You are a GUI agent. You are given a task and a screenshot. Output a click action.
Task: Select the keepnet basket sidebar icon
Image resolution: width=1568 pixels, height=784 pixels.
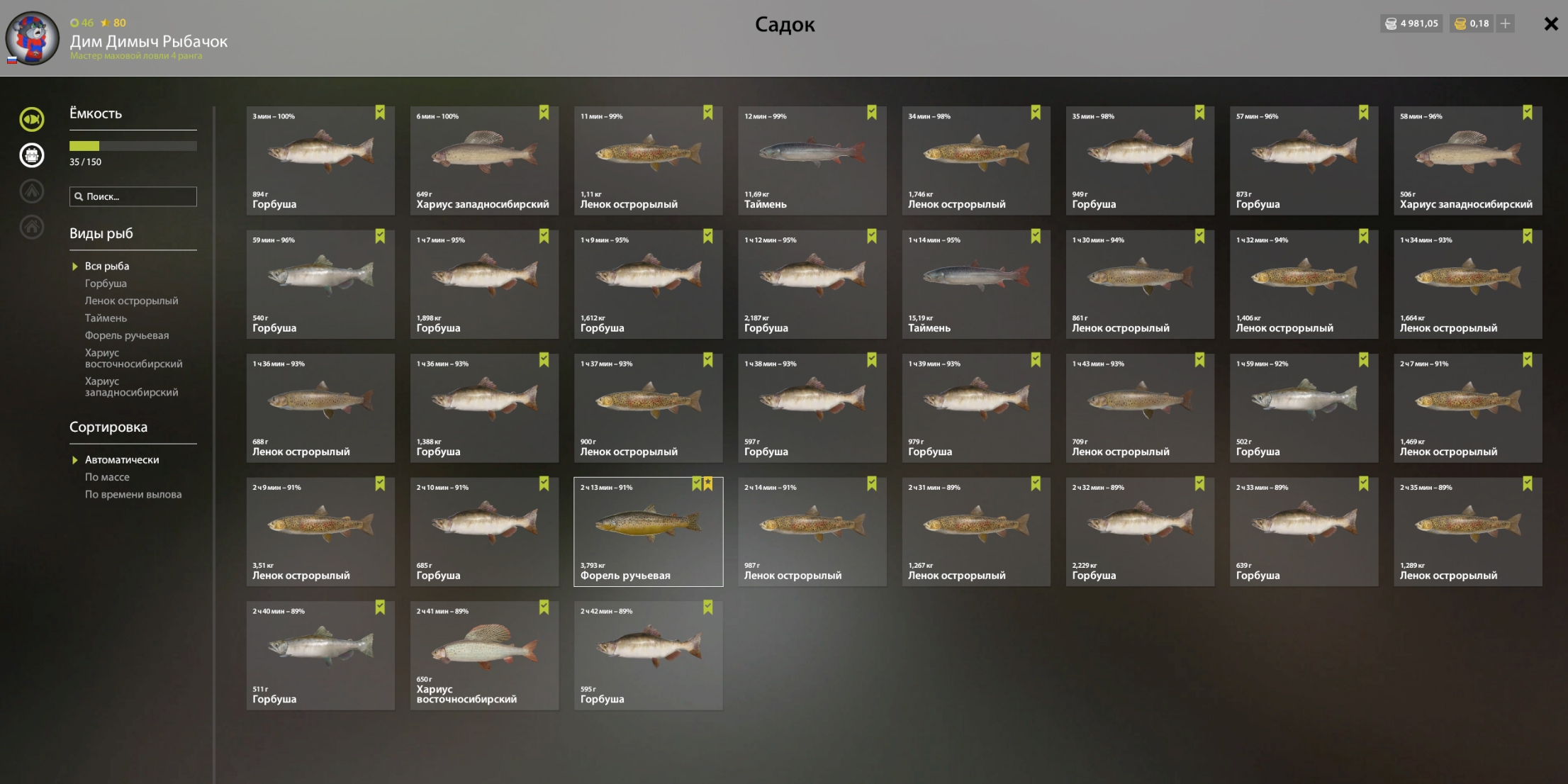tap(32, 155)
